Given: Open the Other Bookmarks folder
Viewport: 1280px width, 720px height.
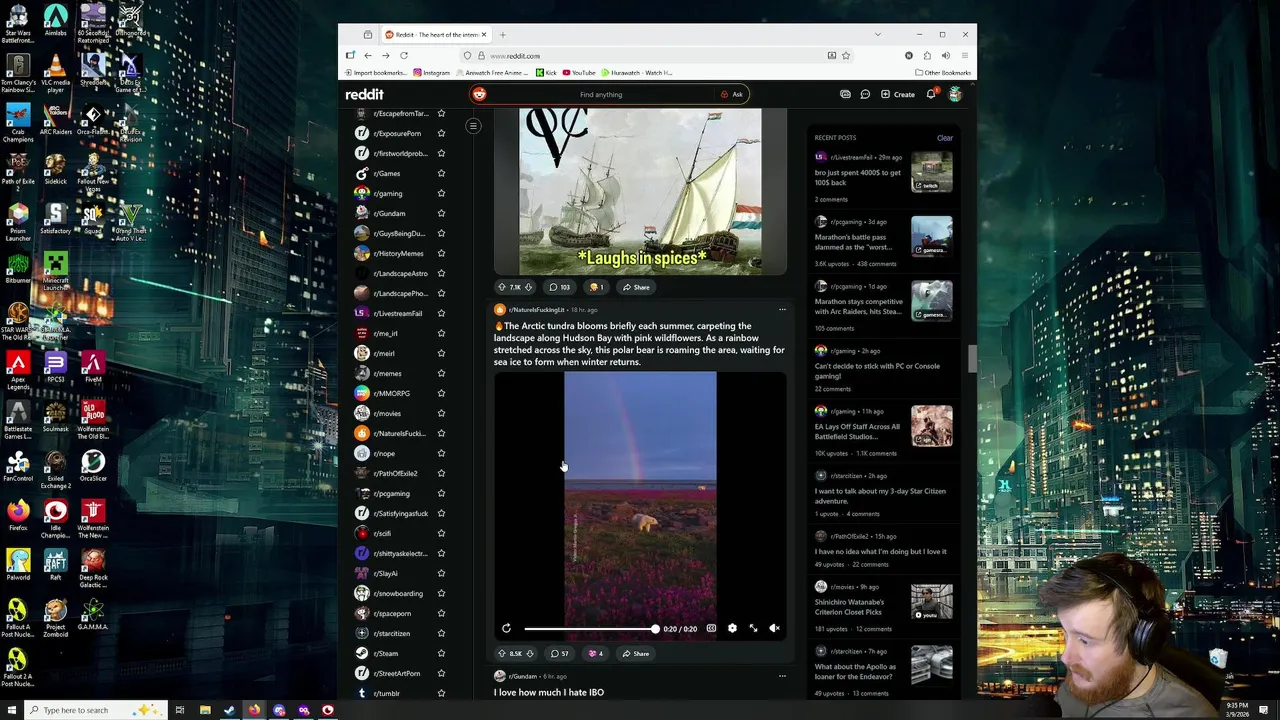Looking at the screenshot, I should [943, 73].
